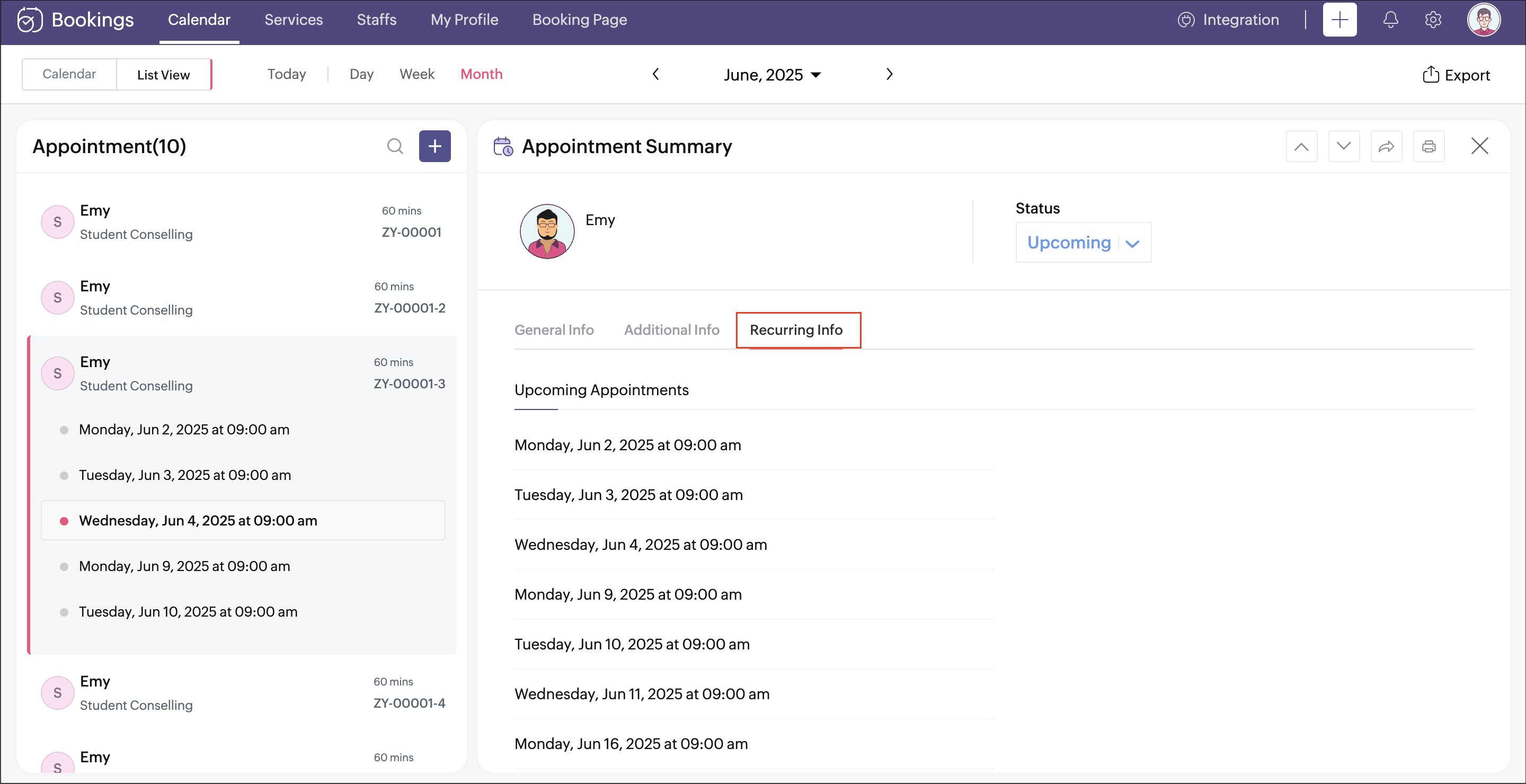Image resolution: width=1526 pixels, height=784 pixels.
Task: Open the Services menu
Action: click(x=293, y=20)
